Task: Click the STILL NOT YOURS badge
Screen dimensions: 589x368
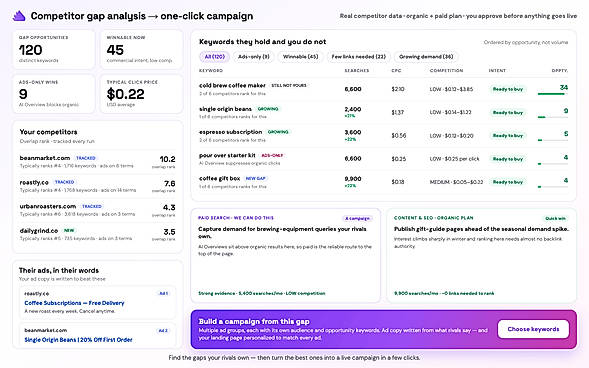Action: coord(289,86)
